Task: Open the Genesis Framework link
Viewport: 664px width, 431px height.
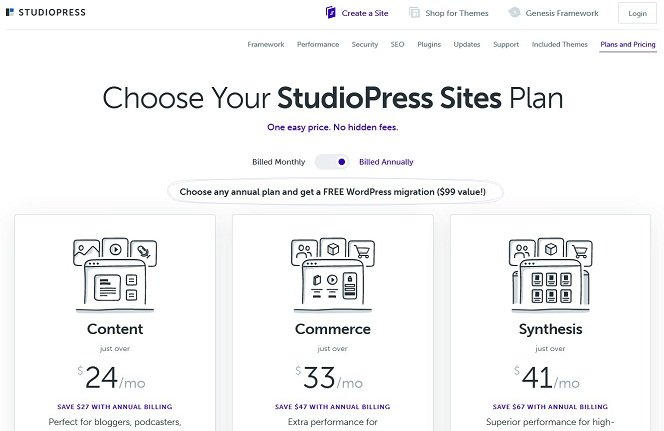Action: pyautogui.click(x=562, y=13)
